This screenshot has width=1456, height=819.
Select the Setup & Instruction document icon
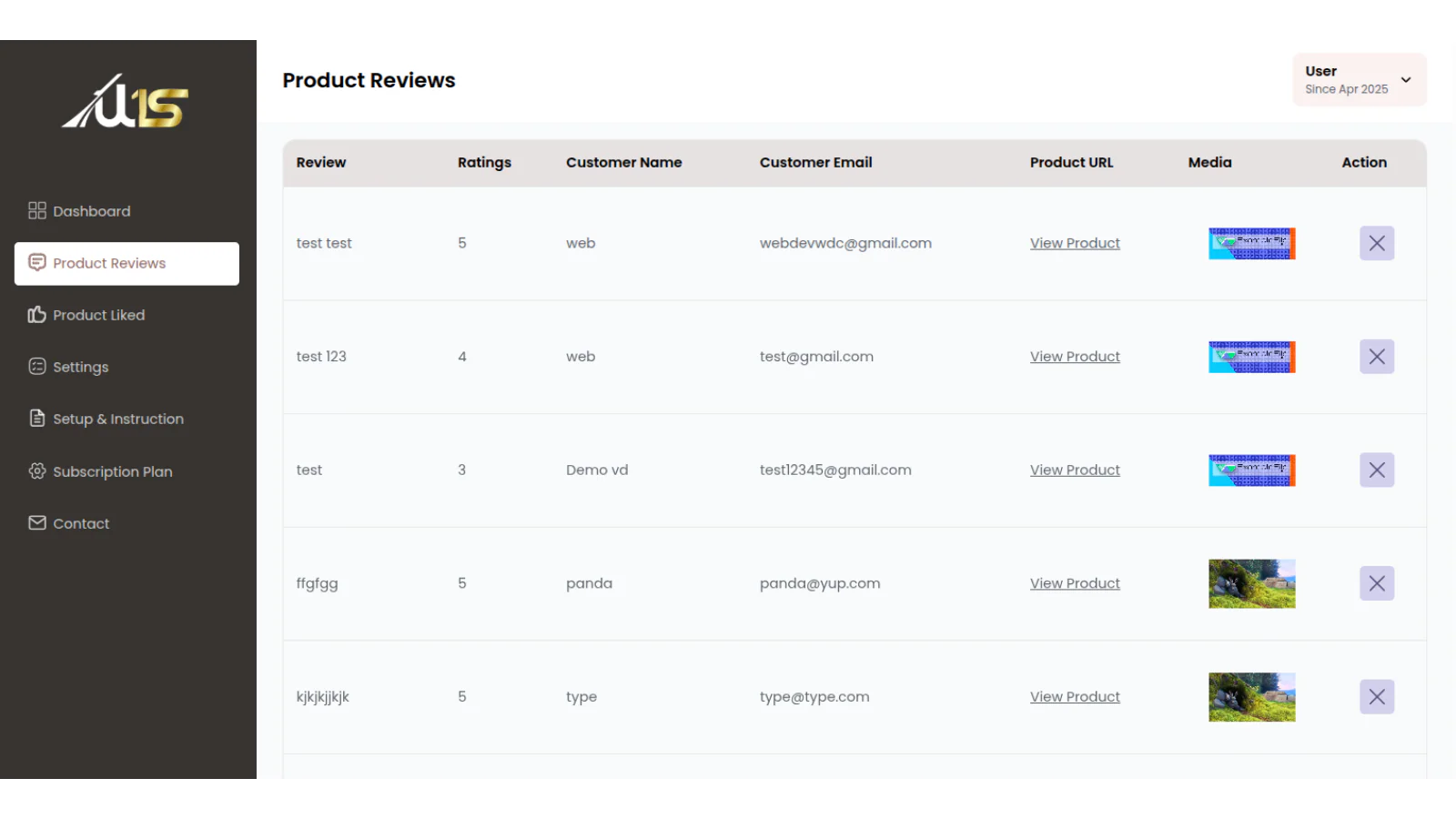(37, 419)
